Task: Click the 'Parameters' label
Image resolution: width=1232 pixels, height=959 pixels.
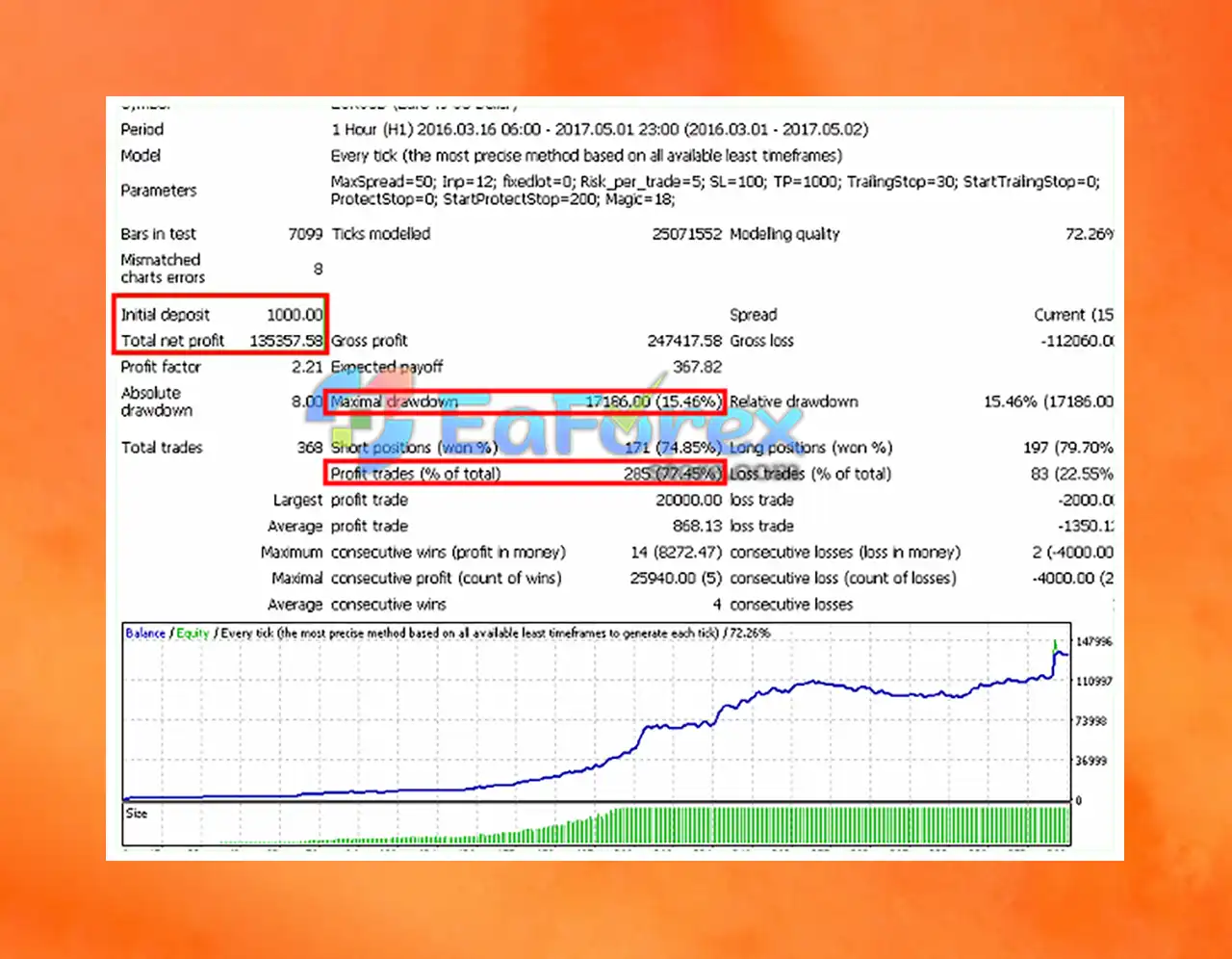Action: (x=159, y=190)
